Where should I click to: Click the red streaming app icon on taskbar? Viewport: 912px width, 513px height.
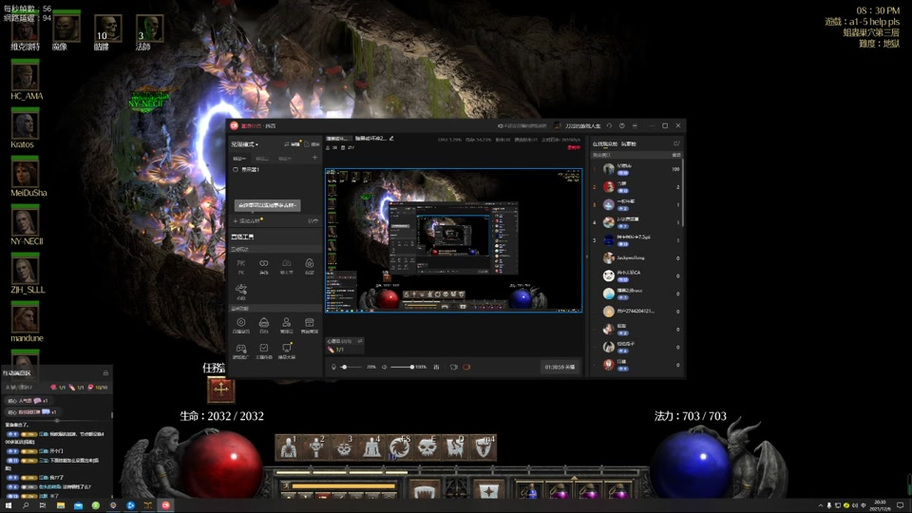[166, 505]
